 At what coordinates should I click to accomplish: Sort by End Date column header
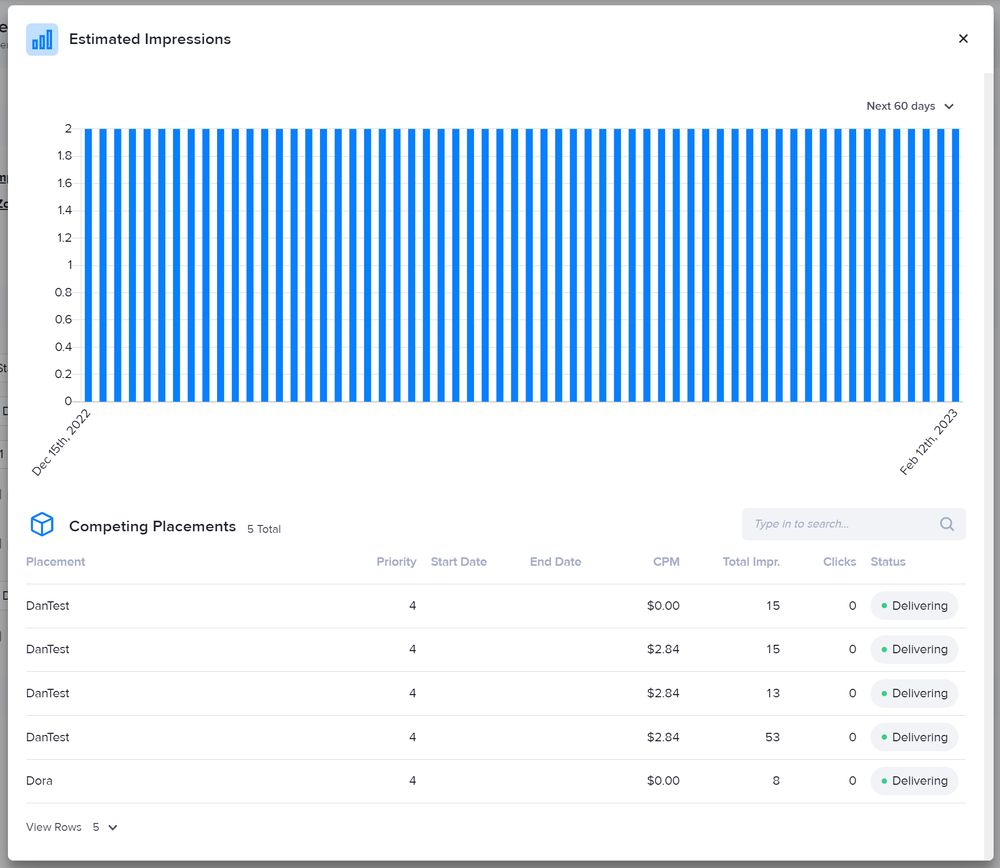[555, 562]
